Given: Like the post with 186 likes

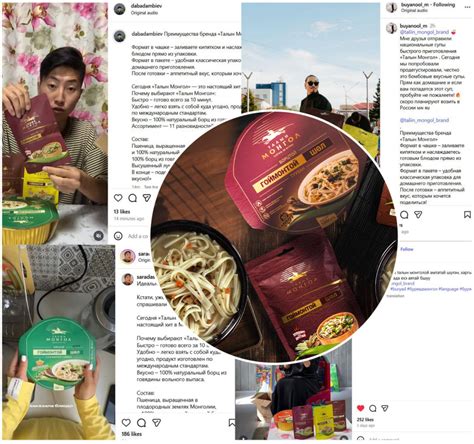Looking at the screenshot, I should pyautogui.click(x=126, y=423).
